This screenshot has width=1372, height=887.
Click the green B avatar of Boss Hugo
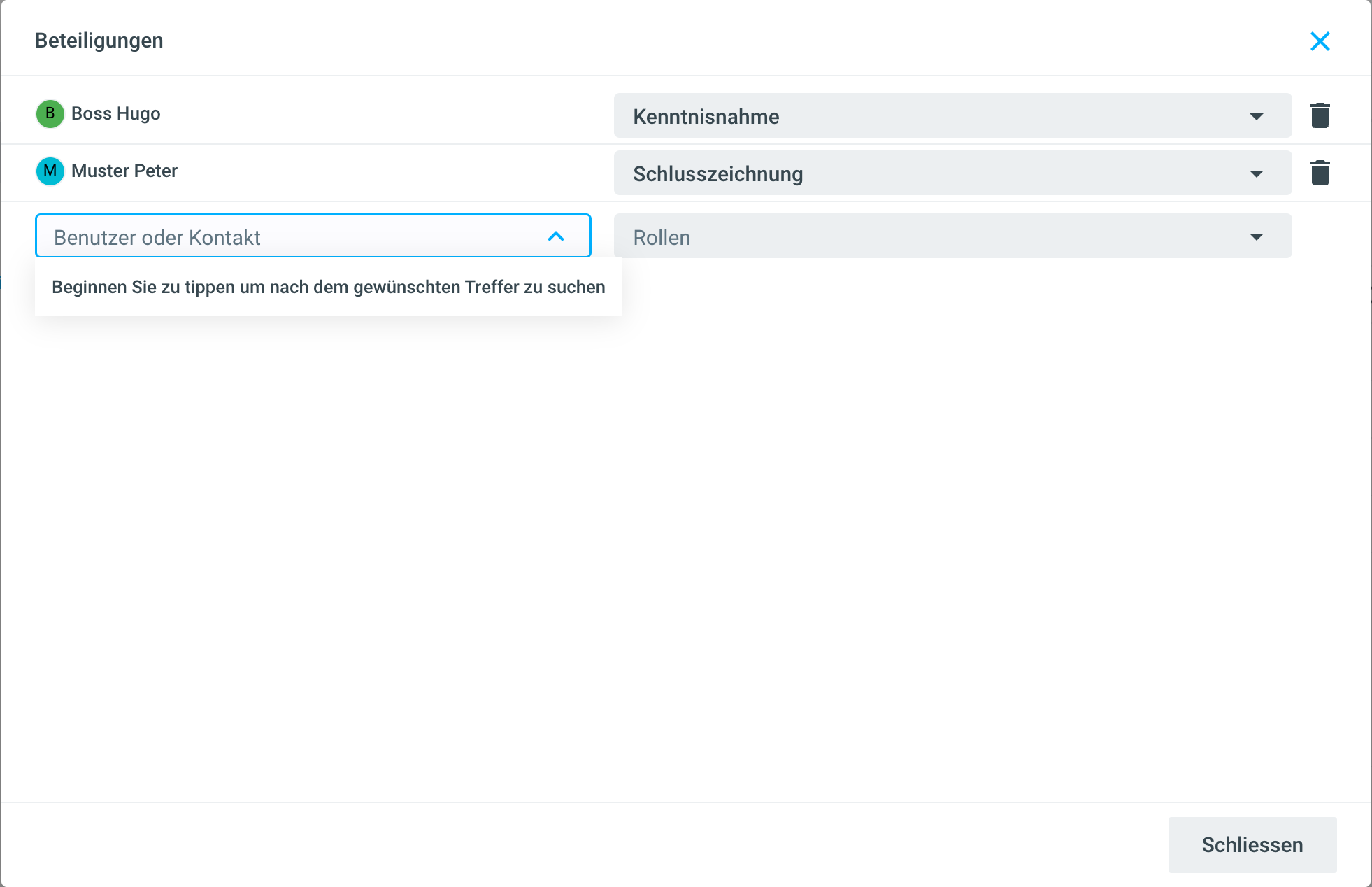point(50,113)
